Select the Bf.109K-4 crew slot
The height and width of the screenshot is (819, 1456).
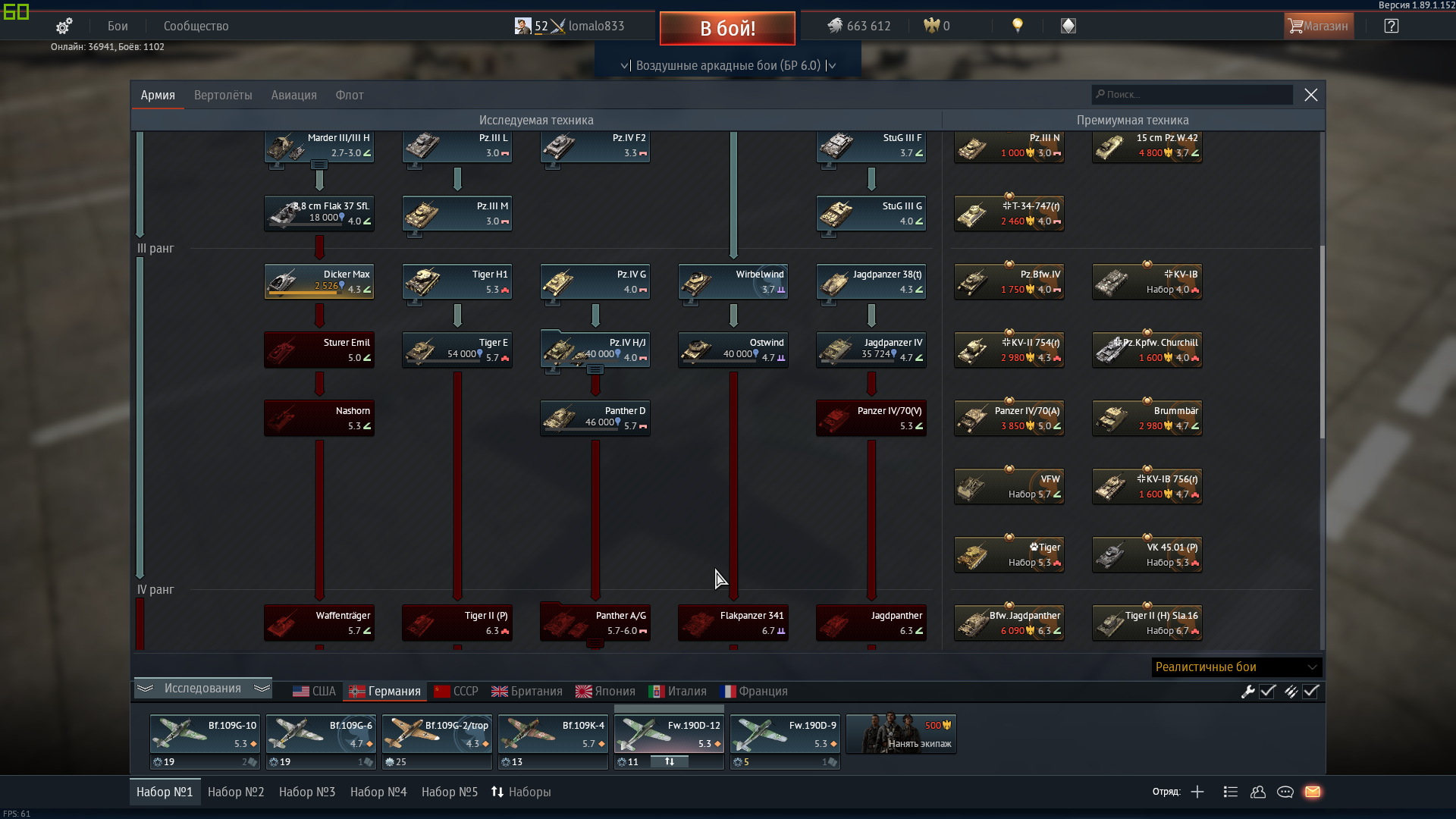(x=553, y=734)
